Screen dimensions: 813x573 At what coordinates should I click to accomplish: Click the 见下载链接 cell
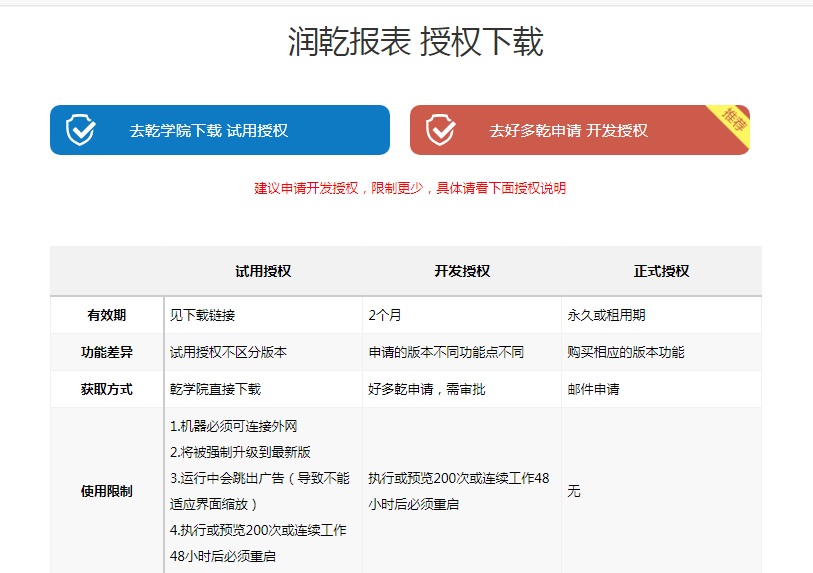pos(203,315)
